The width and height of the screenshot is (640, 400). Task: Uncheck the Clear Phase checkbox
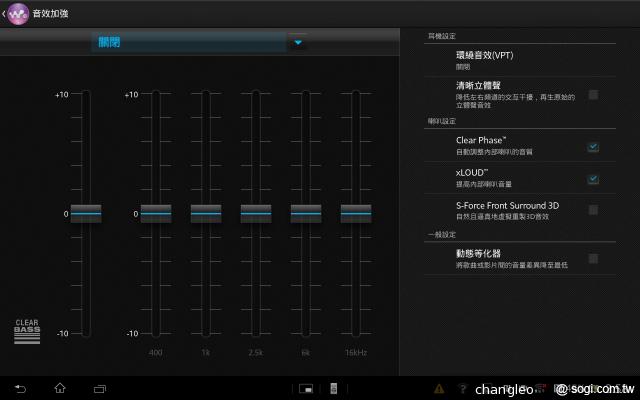click(593, 147)
